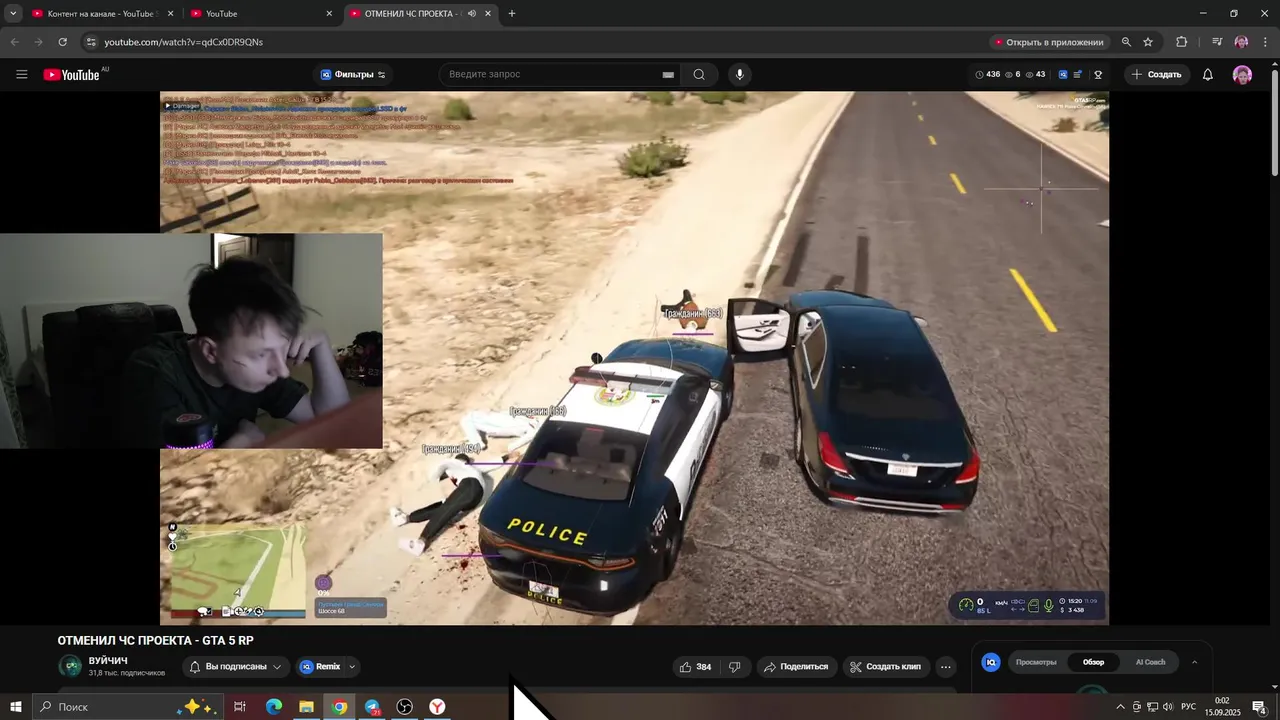Screen dimensions: 1280x720
Task: Switch to the AI Coach tab
Action: 1150,662
